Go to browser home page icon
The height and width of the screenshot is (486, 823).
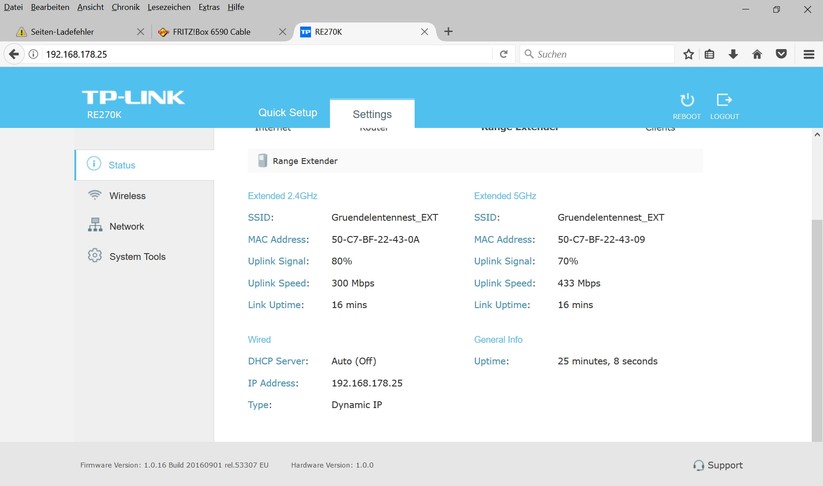tap(757, 54)
